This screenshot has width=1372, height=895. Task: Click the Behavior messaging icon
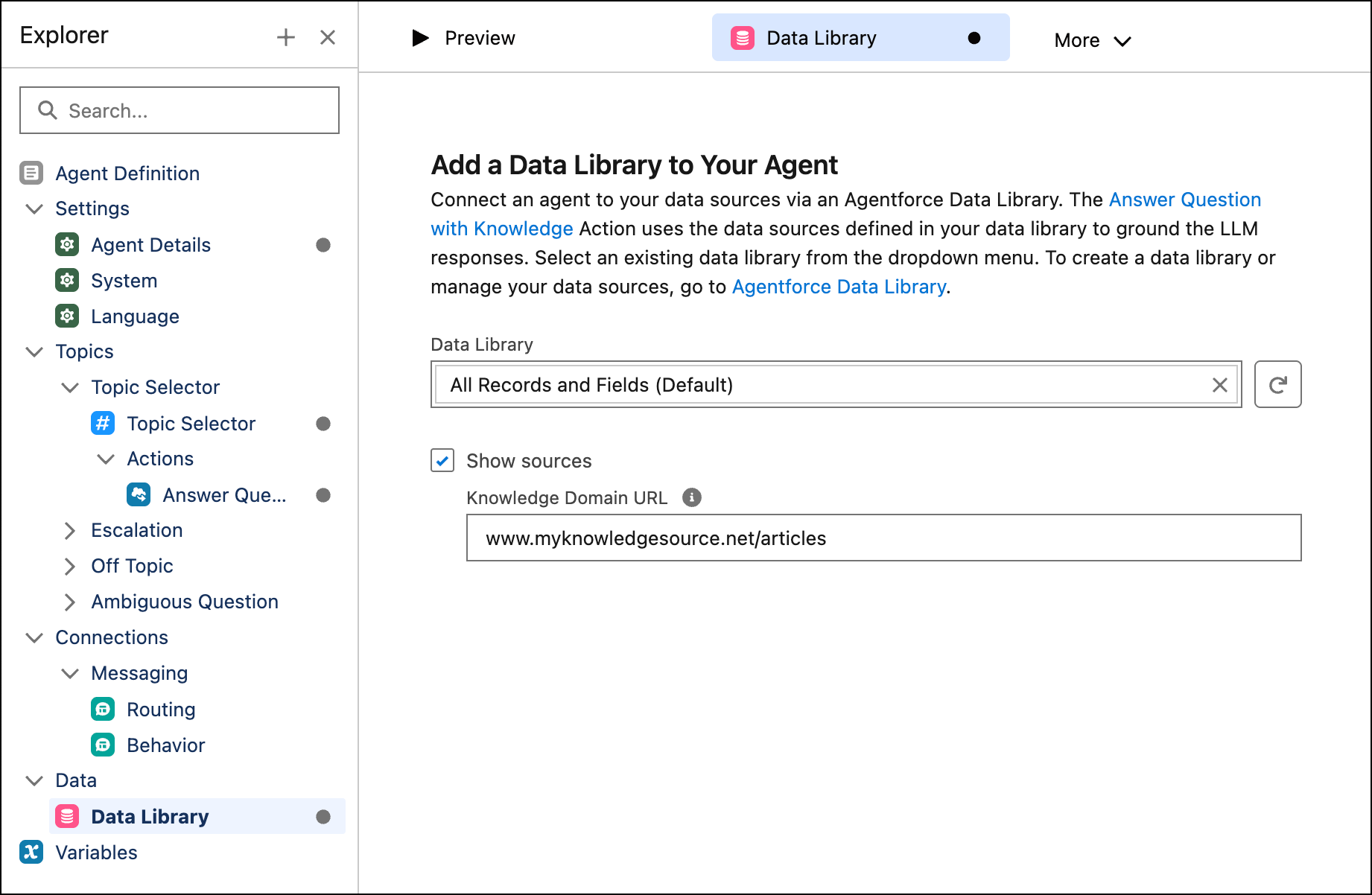(x=103, y=745)
